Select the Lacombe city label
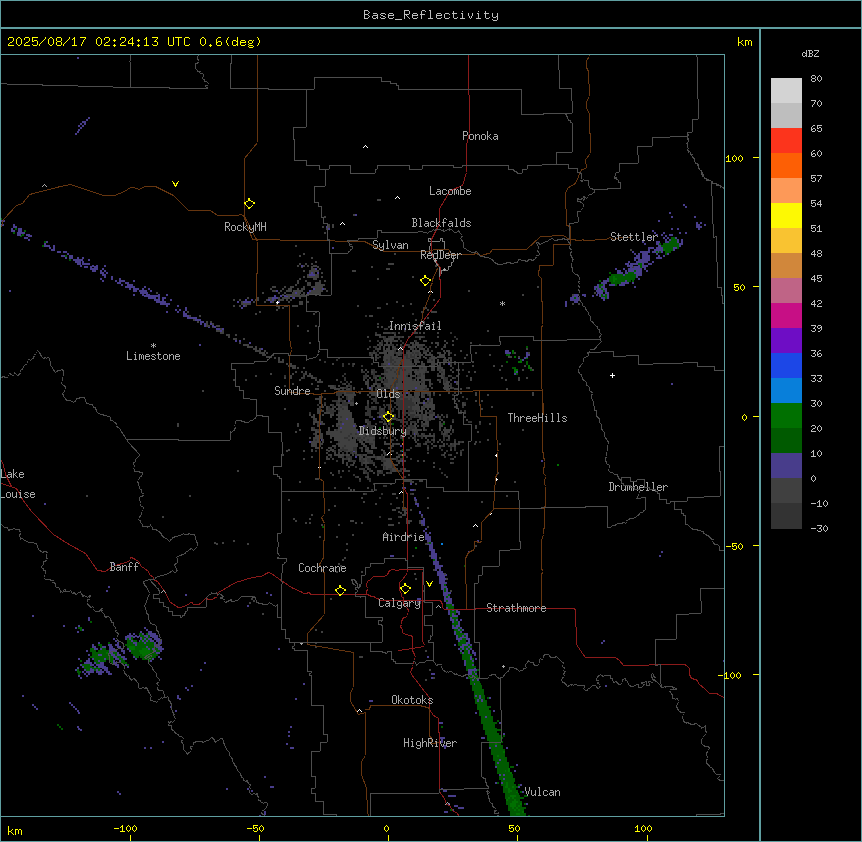The height and width of the screenshot is (842, 862). click(450, 191)
